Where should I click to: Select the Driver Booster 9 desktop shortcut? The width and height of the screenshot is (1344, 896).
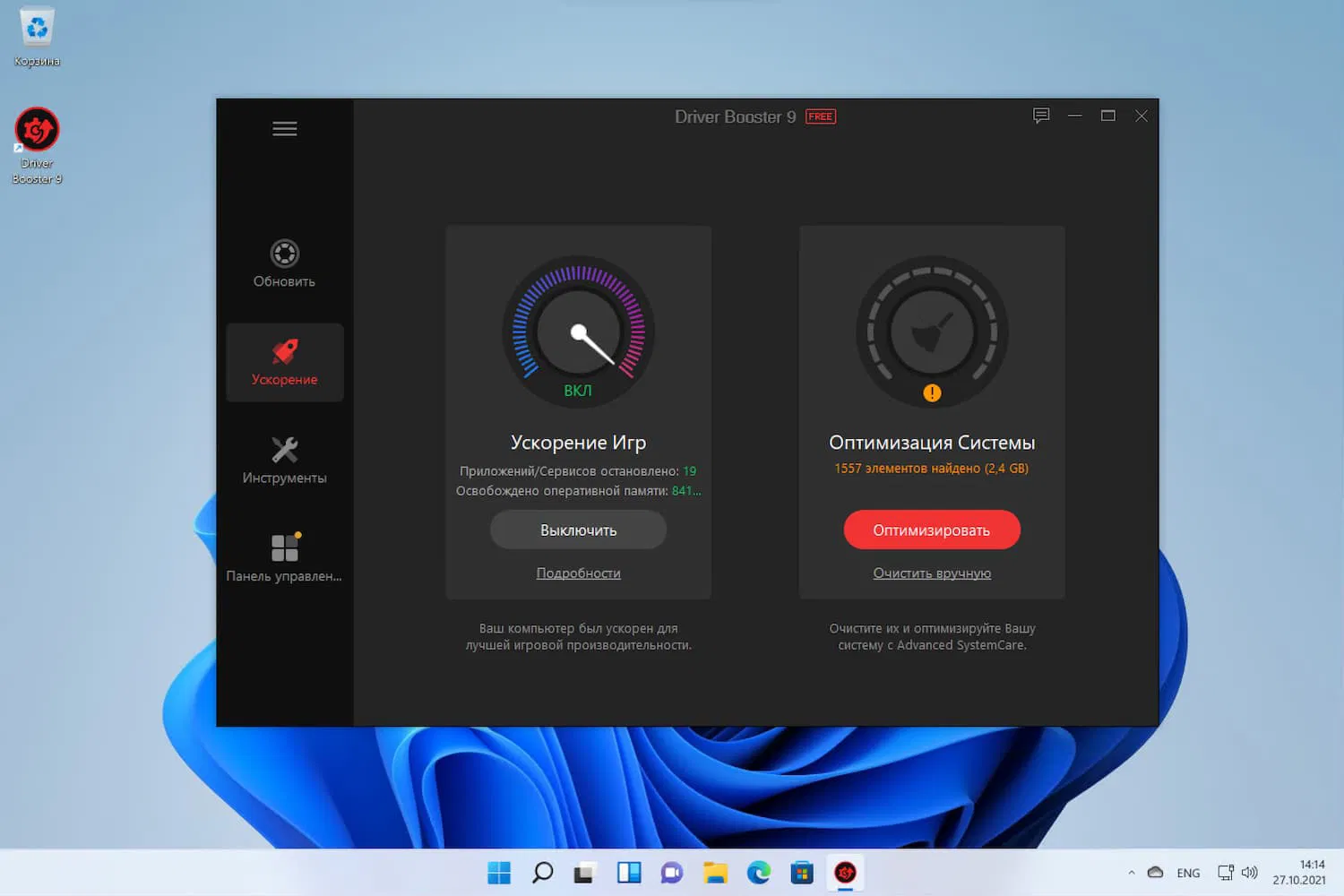37,146
